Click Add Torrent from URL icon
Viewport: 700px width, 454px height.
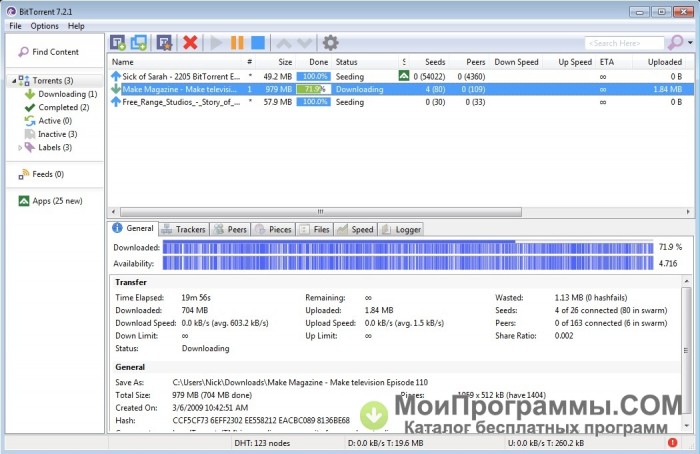pos(139,43)
